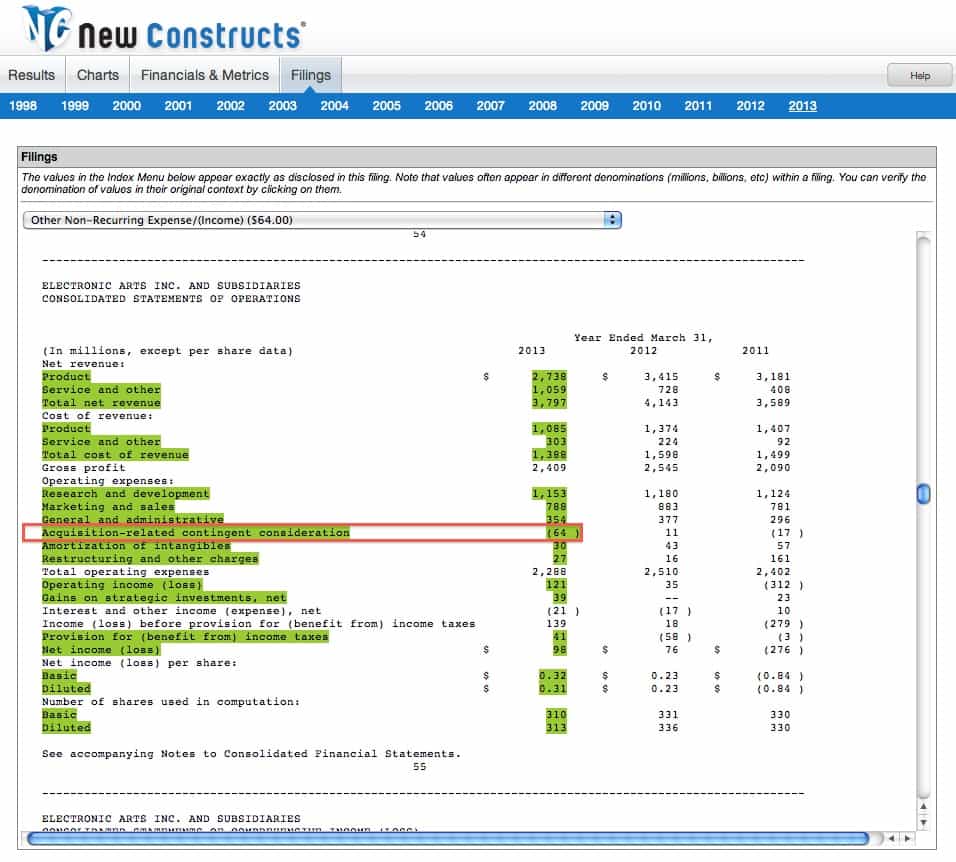Click highlighted "Research and development" line

click(x=126, y=494)
